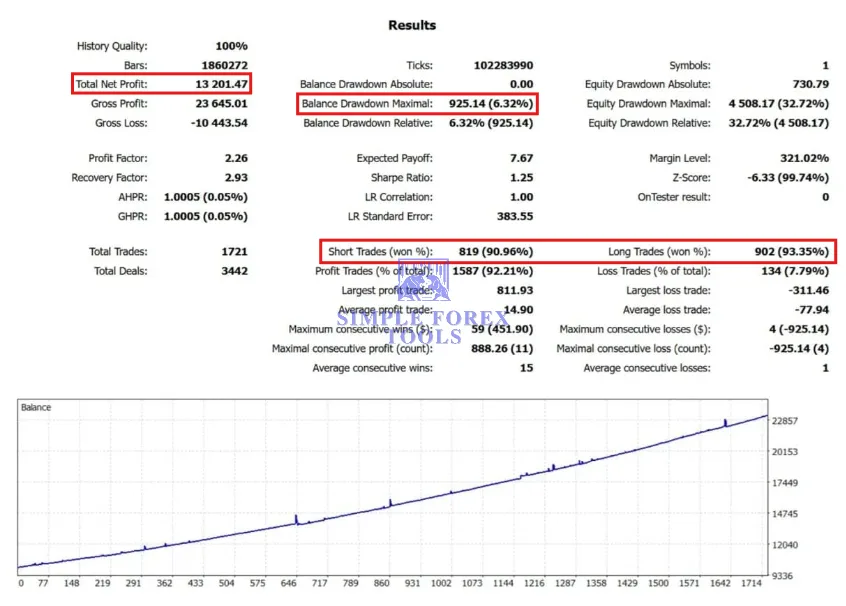This screenshot has height=606, width=846.
Task: Click the Largest loss trade value -311.46
Action: [808, 290]
